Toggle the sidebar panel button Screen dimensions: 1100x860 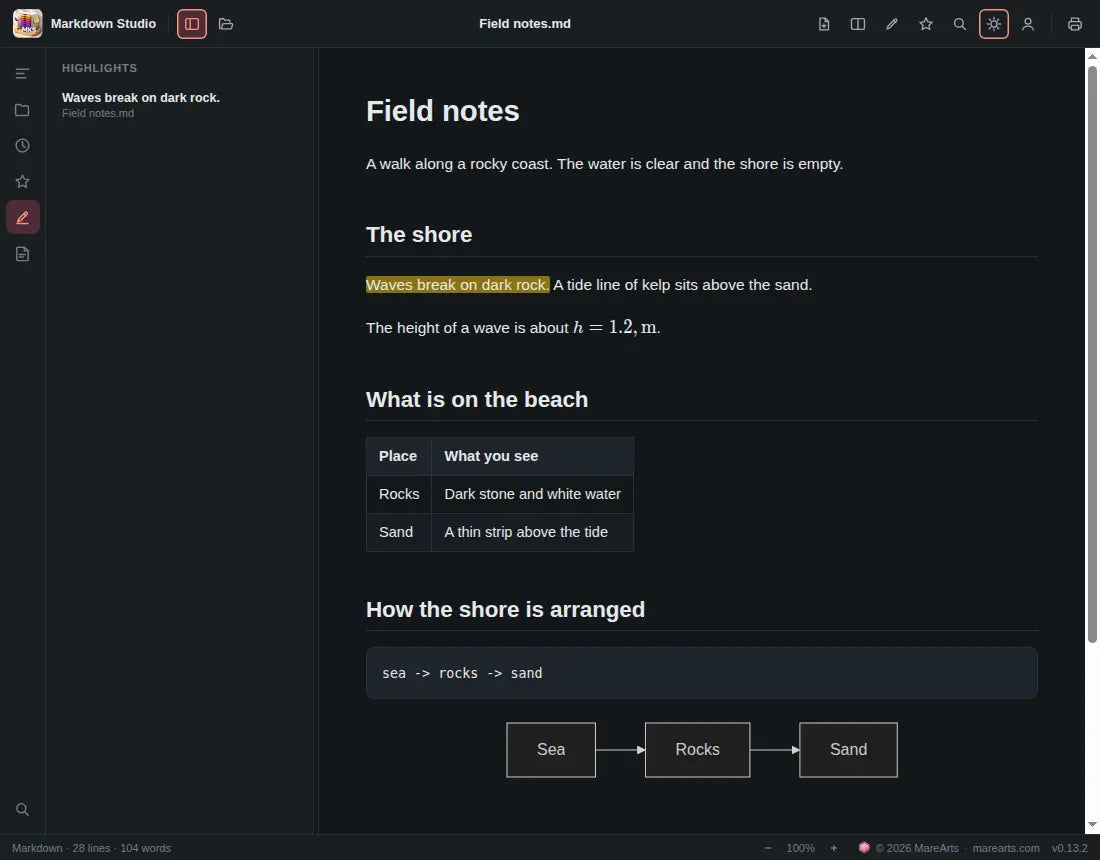coord(192,24)
